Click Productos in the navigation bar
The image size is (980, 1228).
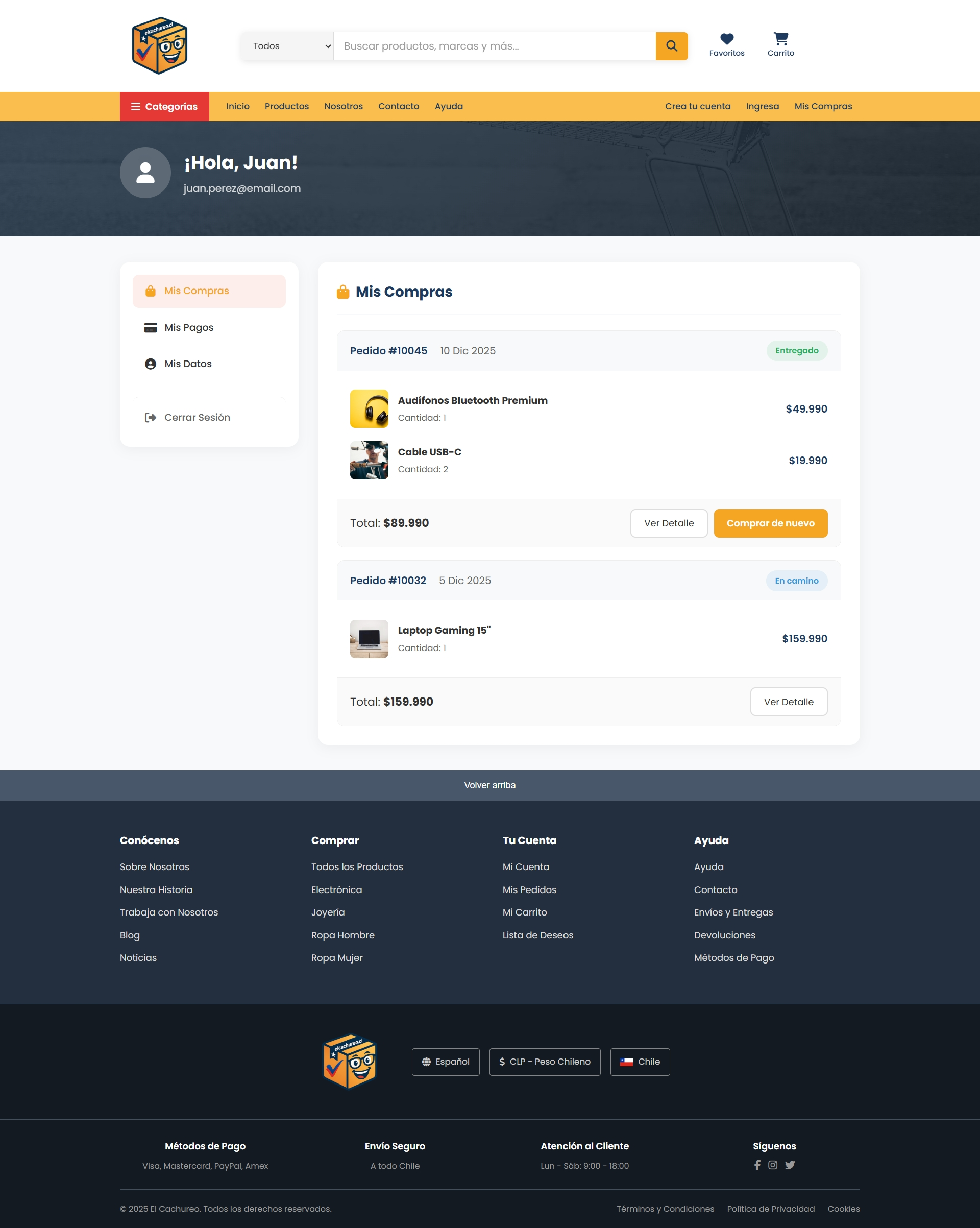(286, 107)
